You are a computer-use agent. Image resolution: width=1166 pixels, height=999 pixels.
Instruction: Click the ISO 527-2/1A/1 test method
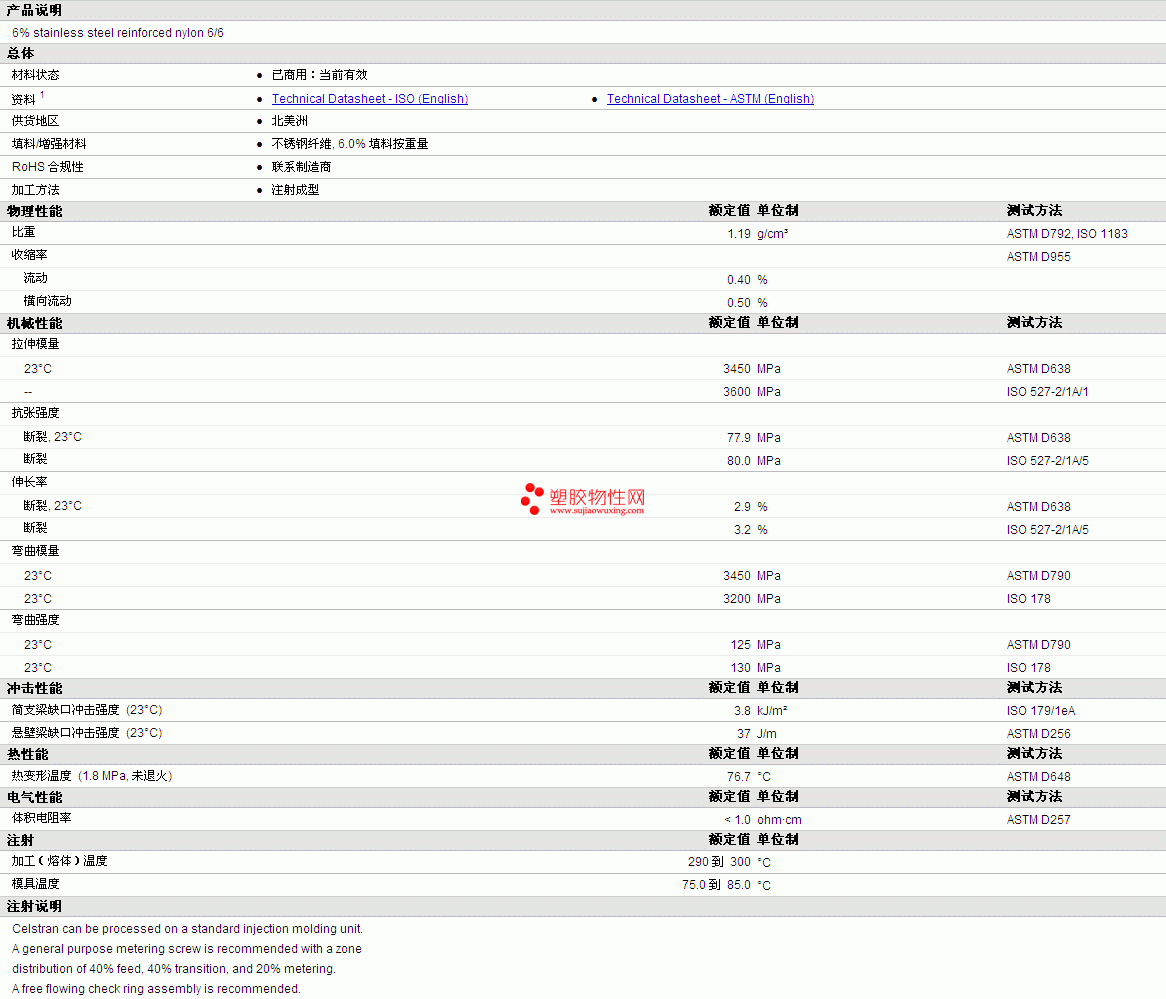pos(1048,392)
